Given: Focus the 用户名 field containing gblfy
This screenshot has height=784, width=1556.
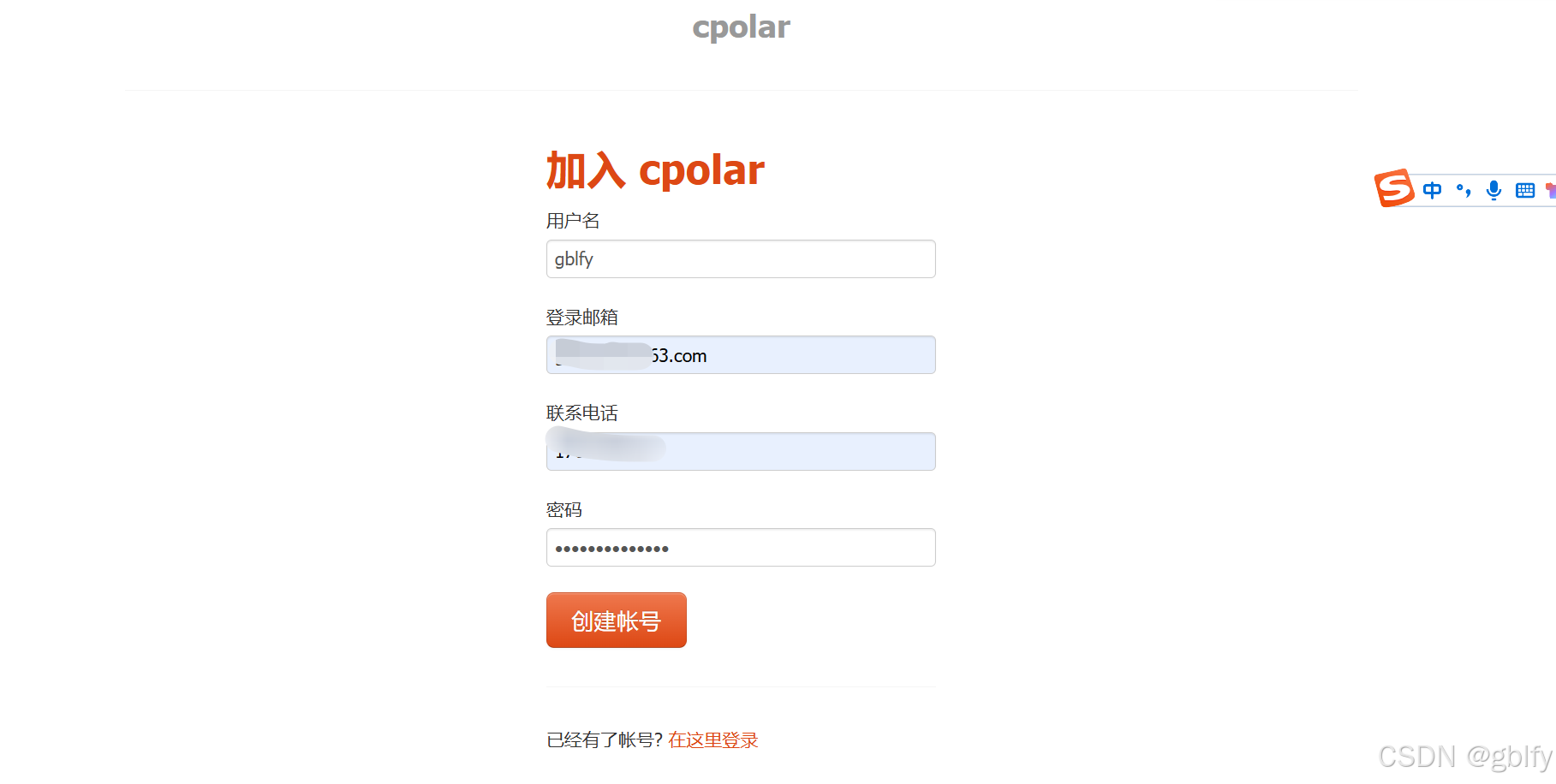Looking at the screenshot, I should point(741,258).
